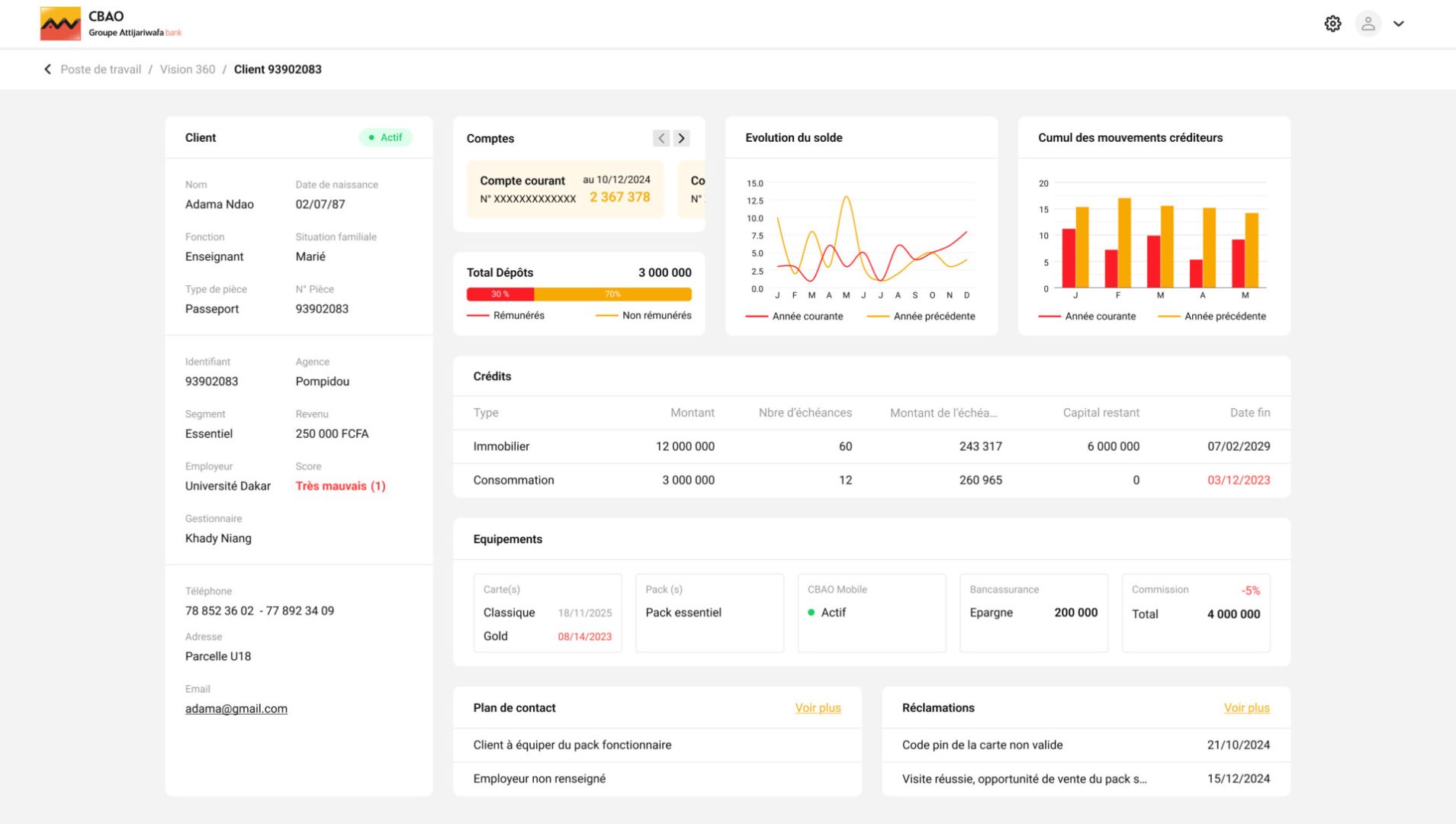The image size is (1456, 824).
Task: Toggle Année précédente legend in Cumul chart
Action: coord(1213,317)
